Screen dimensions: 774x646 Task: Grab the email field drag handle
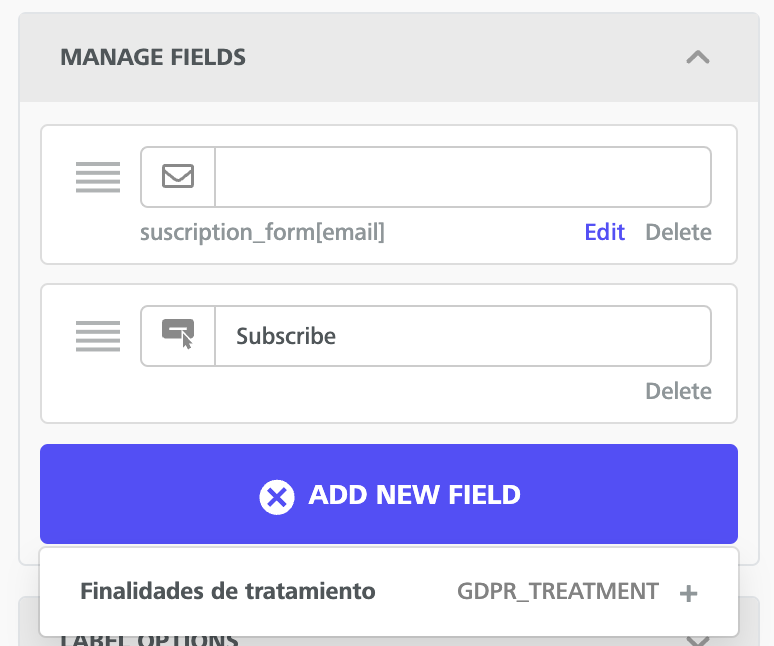(x=98, y=177)
